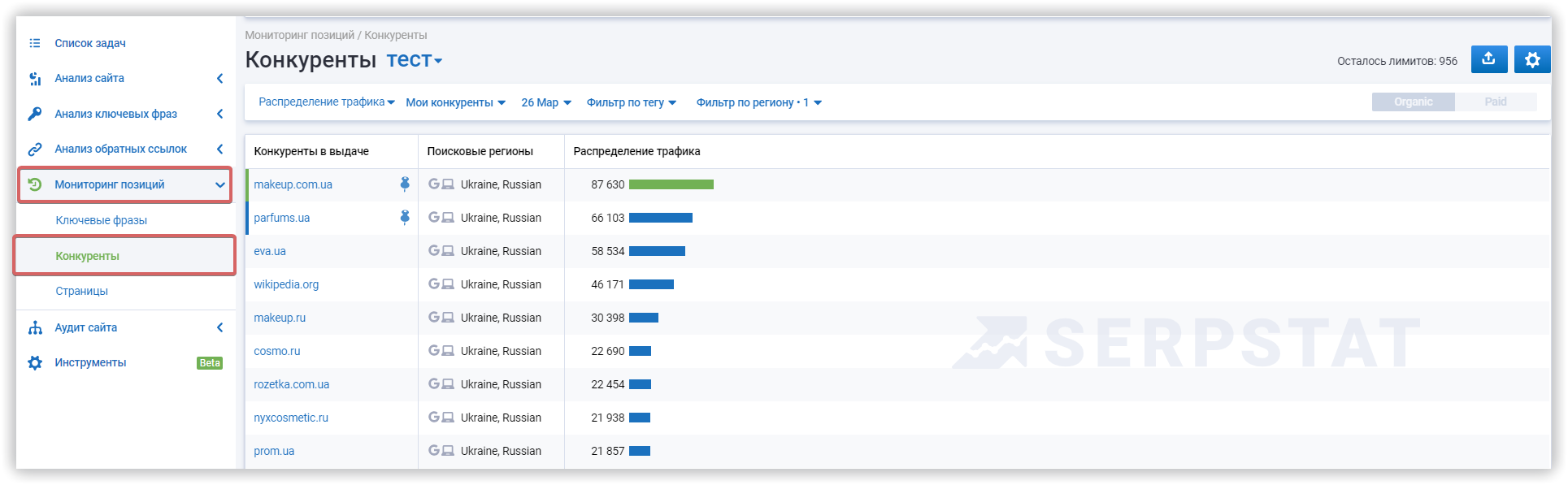The height and width of the screenshot is (485, 1568).
Task: Click the Google icon in makeup.com.ua row
Action: coord(434,184)
